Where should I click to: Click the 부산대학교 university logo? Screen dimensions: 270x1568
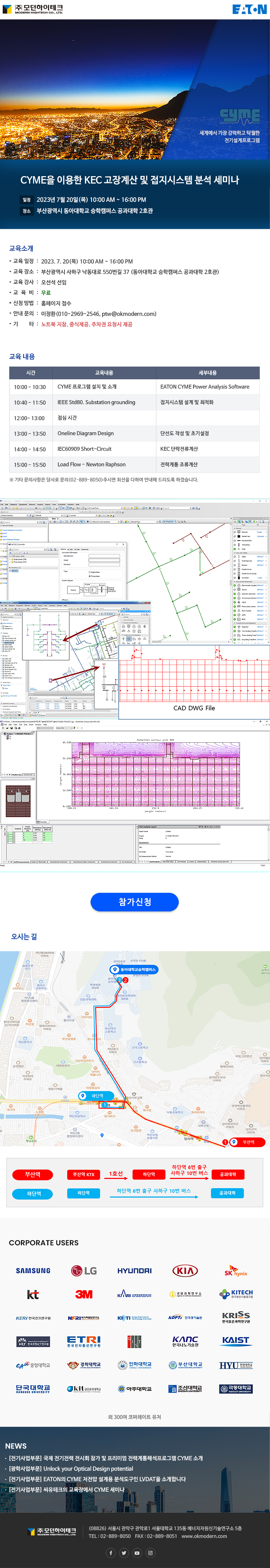tap(185, 1365)
